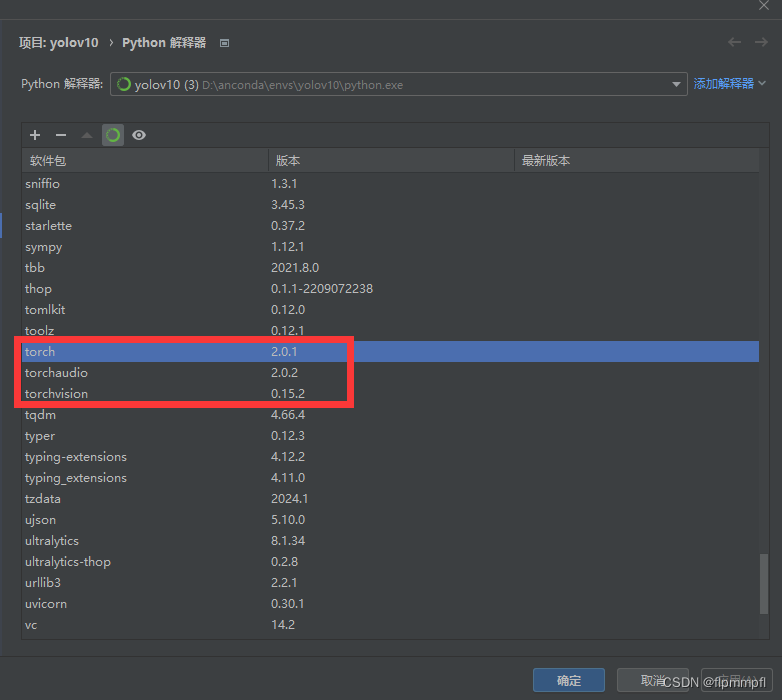This screenshot has width=782, height=700.
Task: Click the package list vertical scrollbar thumb
Action: 764,584
